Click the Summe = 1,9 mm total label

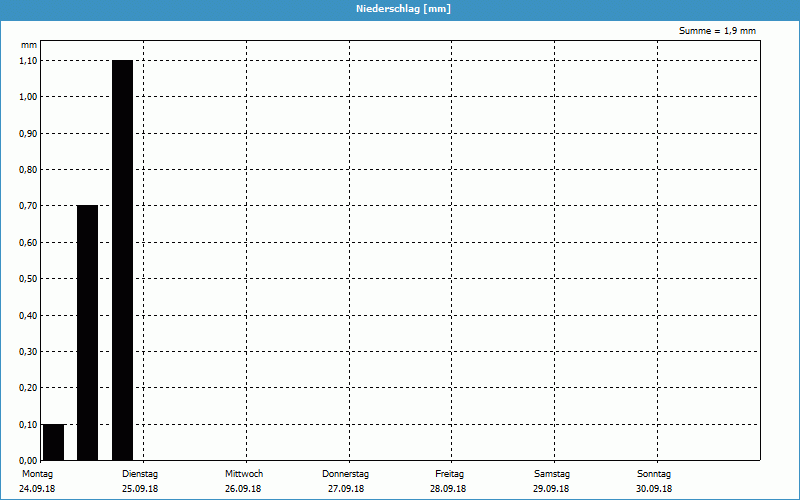[x=717, y=31]
